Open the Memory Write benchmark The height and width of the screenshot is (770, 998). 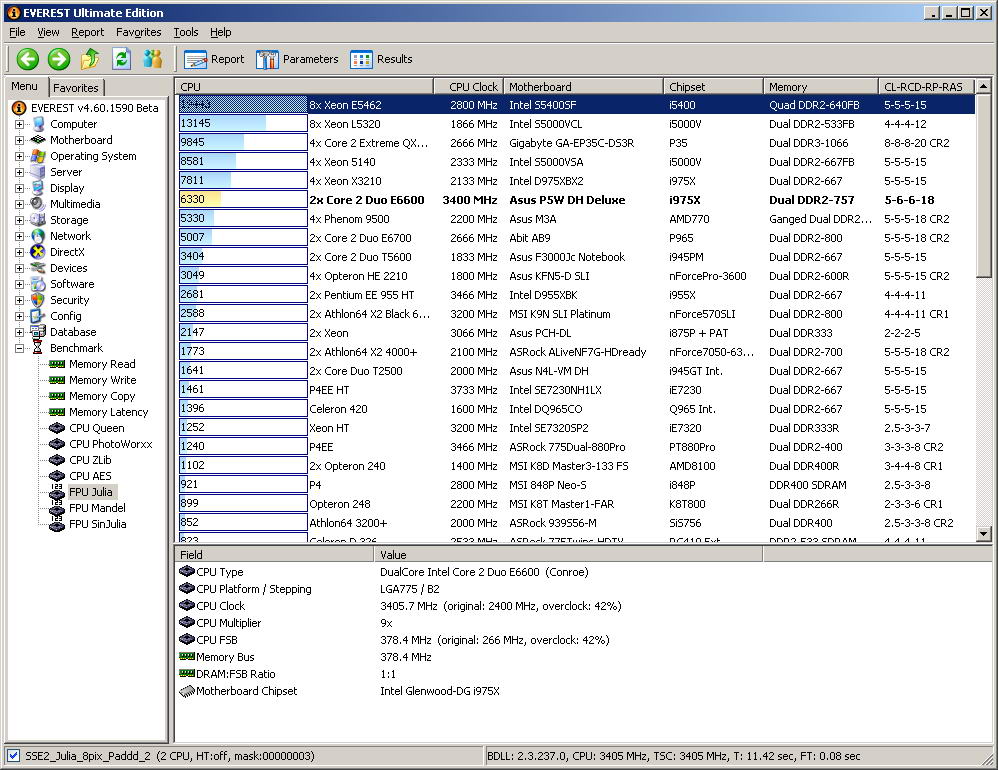(102, 380)
